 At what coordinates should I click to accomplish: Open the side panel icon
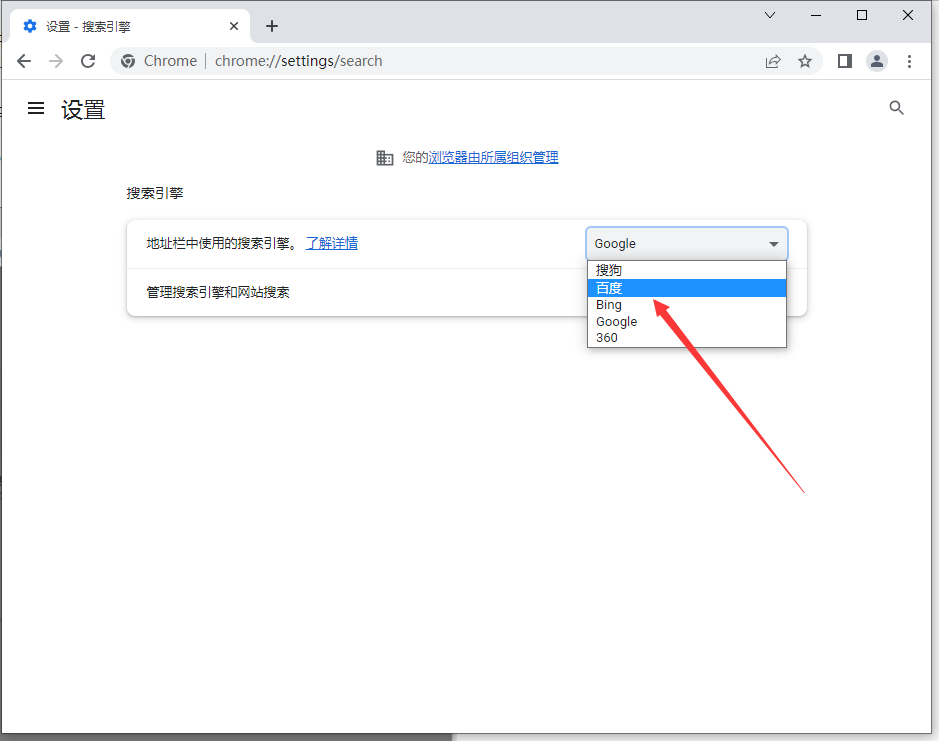pos(844,61)
